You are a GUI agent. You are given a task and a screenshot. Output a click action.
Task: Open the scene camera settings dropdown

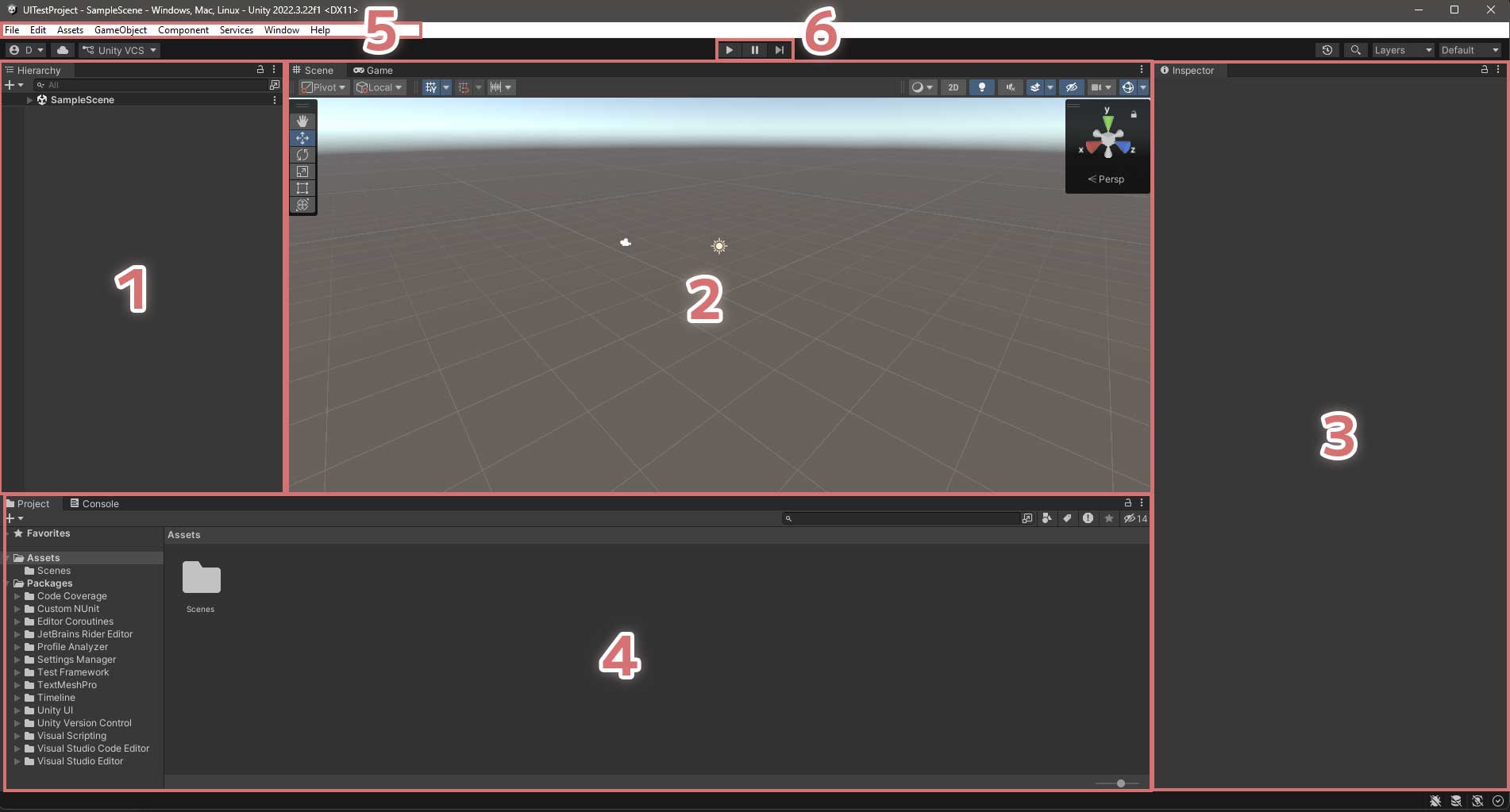pos(1100,87)
